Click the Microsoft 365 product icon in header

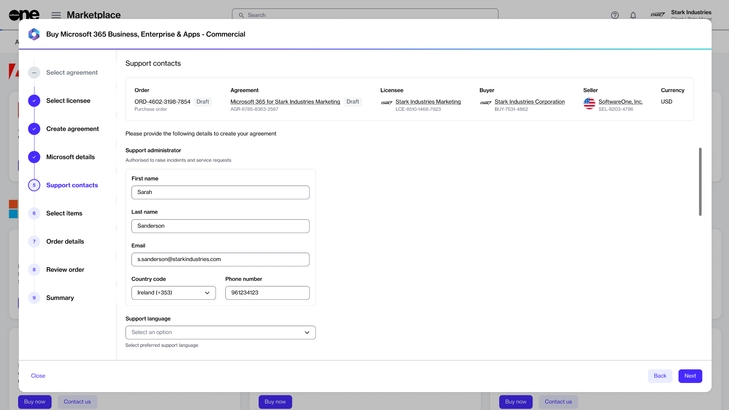pos(34,34)
